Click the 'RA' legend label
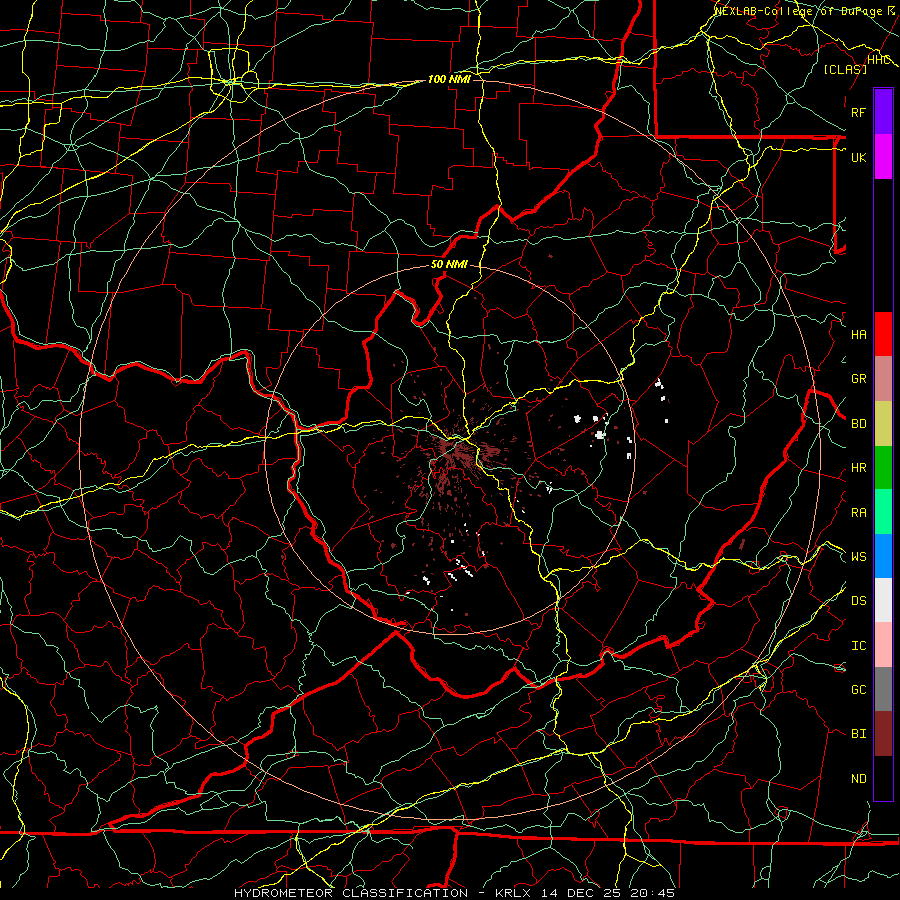The width and height of the screenshot is (900, 900). tap(858, 513)
